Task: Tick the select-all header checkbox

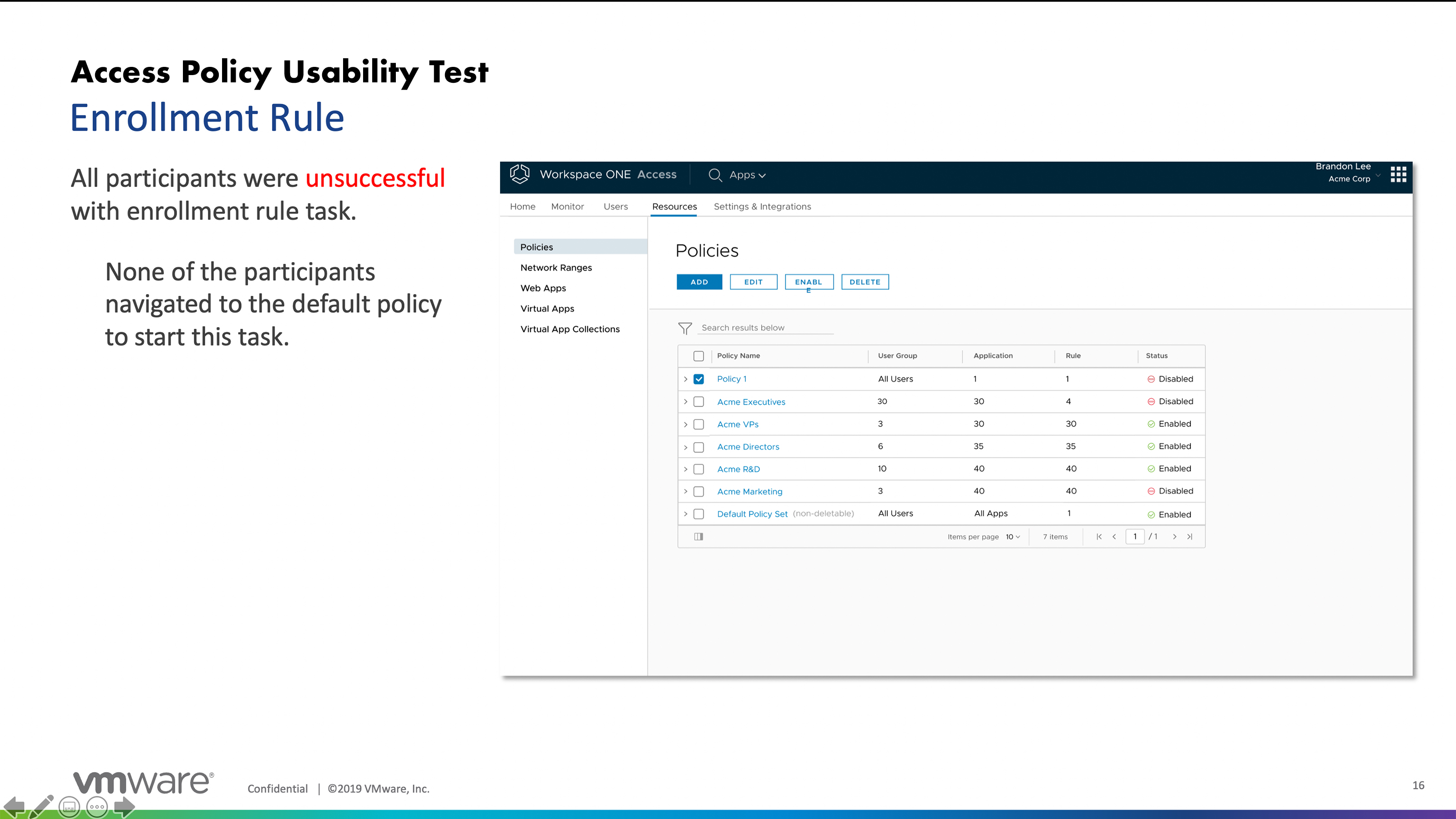Action: point(698,355)
